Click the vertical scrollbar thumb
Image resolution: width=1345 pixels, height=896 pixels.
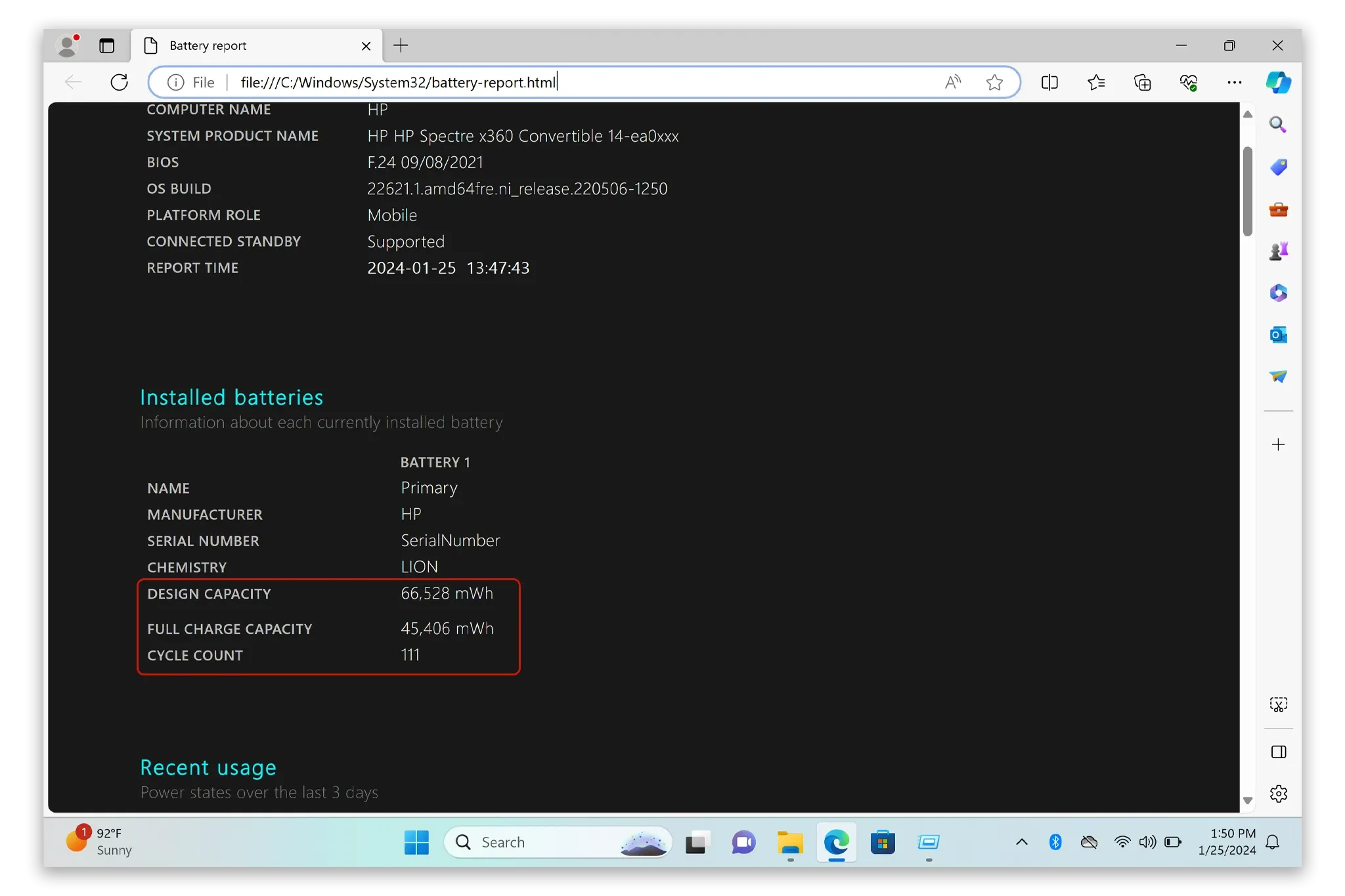point(1247,190)
